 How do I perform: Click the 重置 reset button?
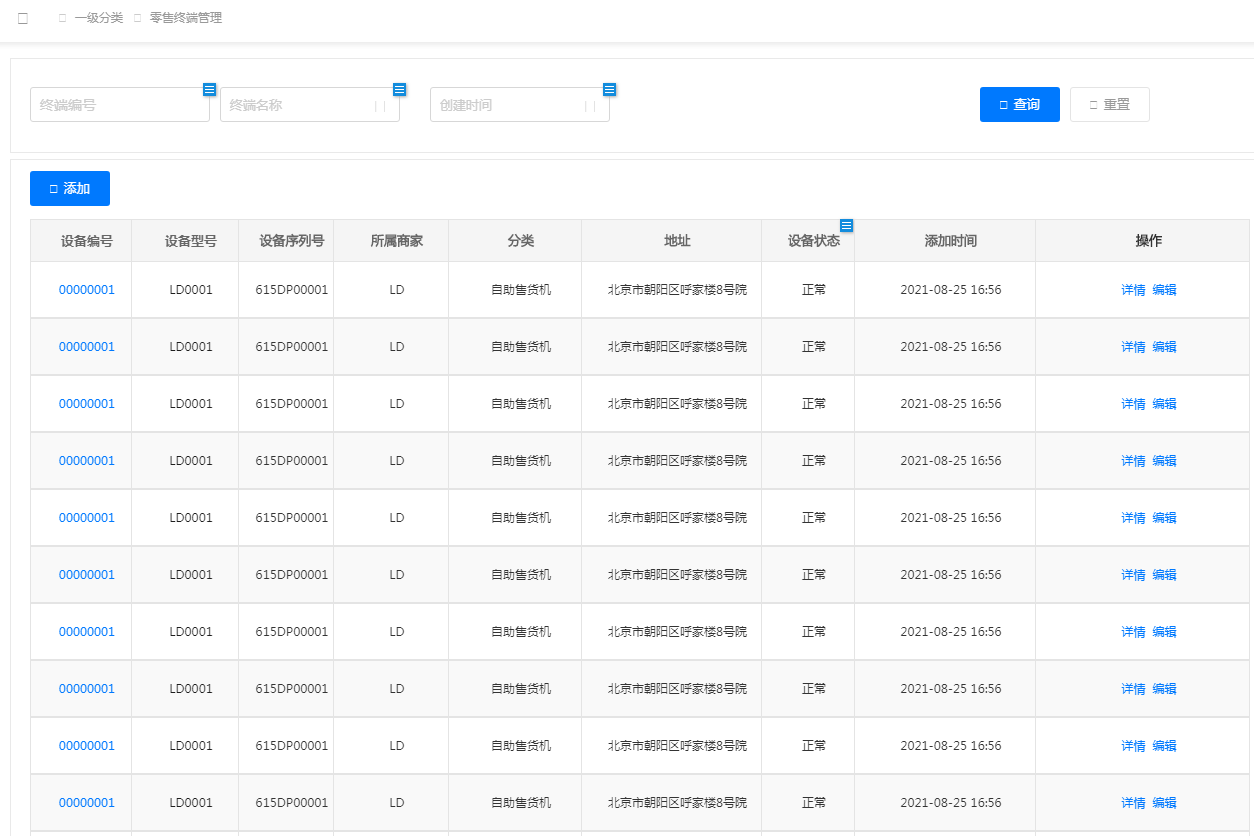coord(1110,105)
